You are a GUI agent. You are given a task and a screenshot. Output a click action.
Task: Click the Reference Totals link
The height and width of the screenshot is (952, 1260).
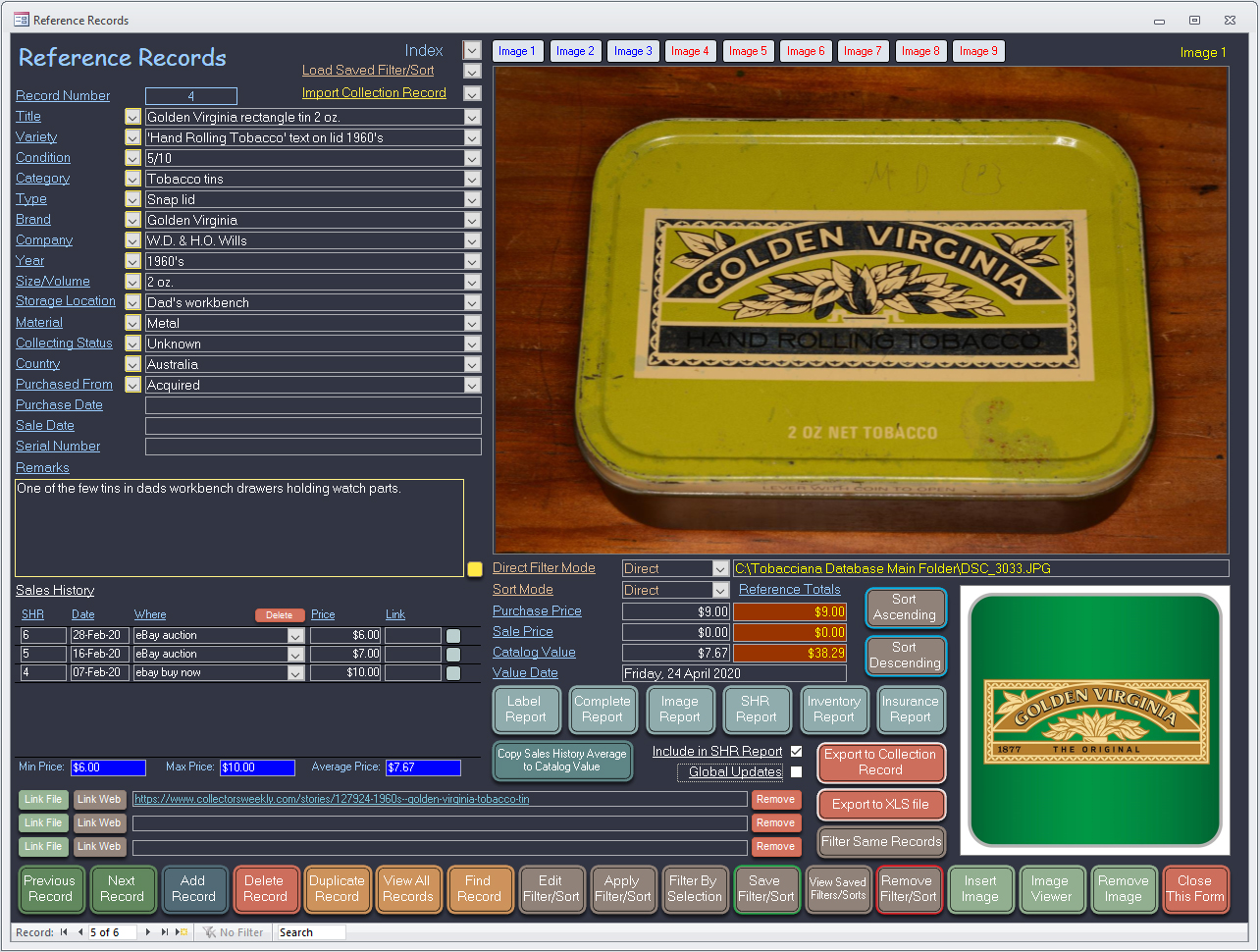790,590
